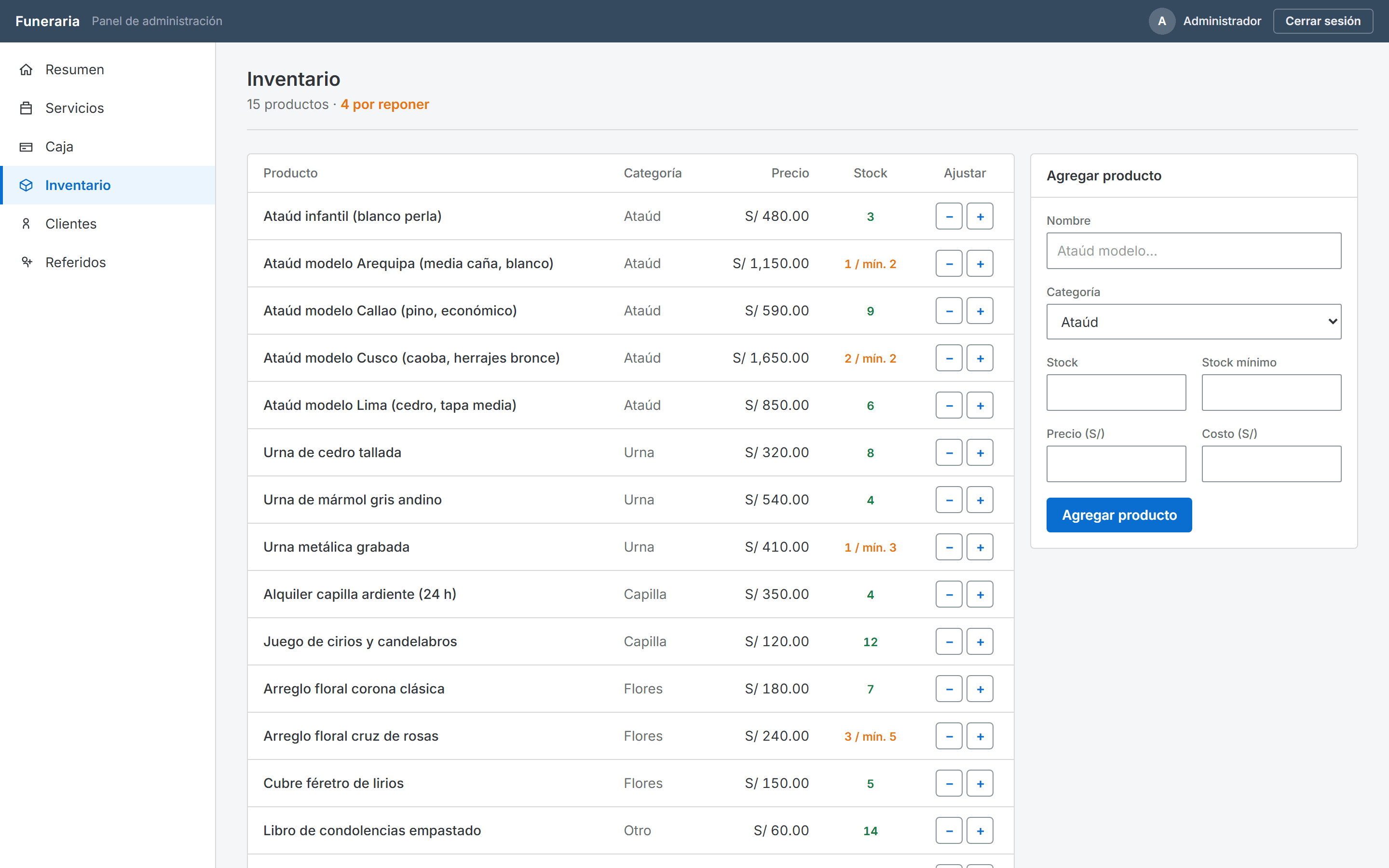Click the Cerrar sesión button

pyautogui.click(x=1322, y=21)
